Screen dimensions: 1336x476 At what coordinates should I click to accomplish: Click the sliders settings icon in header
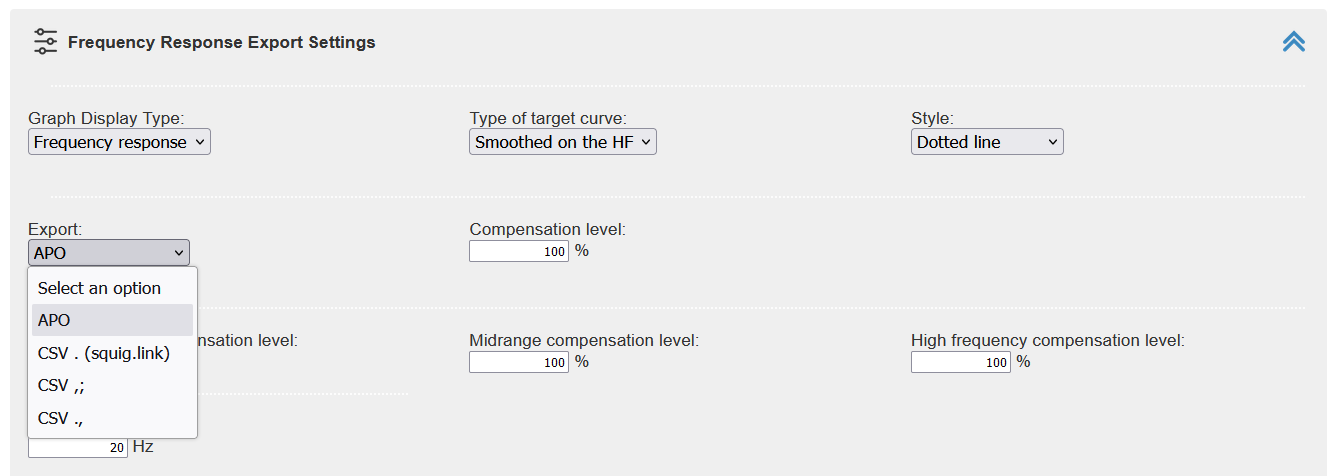coord(45,42)
